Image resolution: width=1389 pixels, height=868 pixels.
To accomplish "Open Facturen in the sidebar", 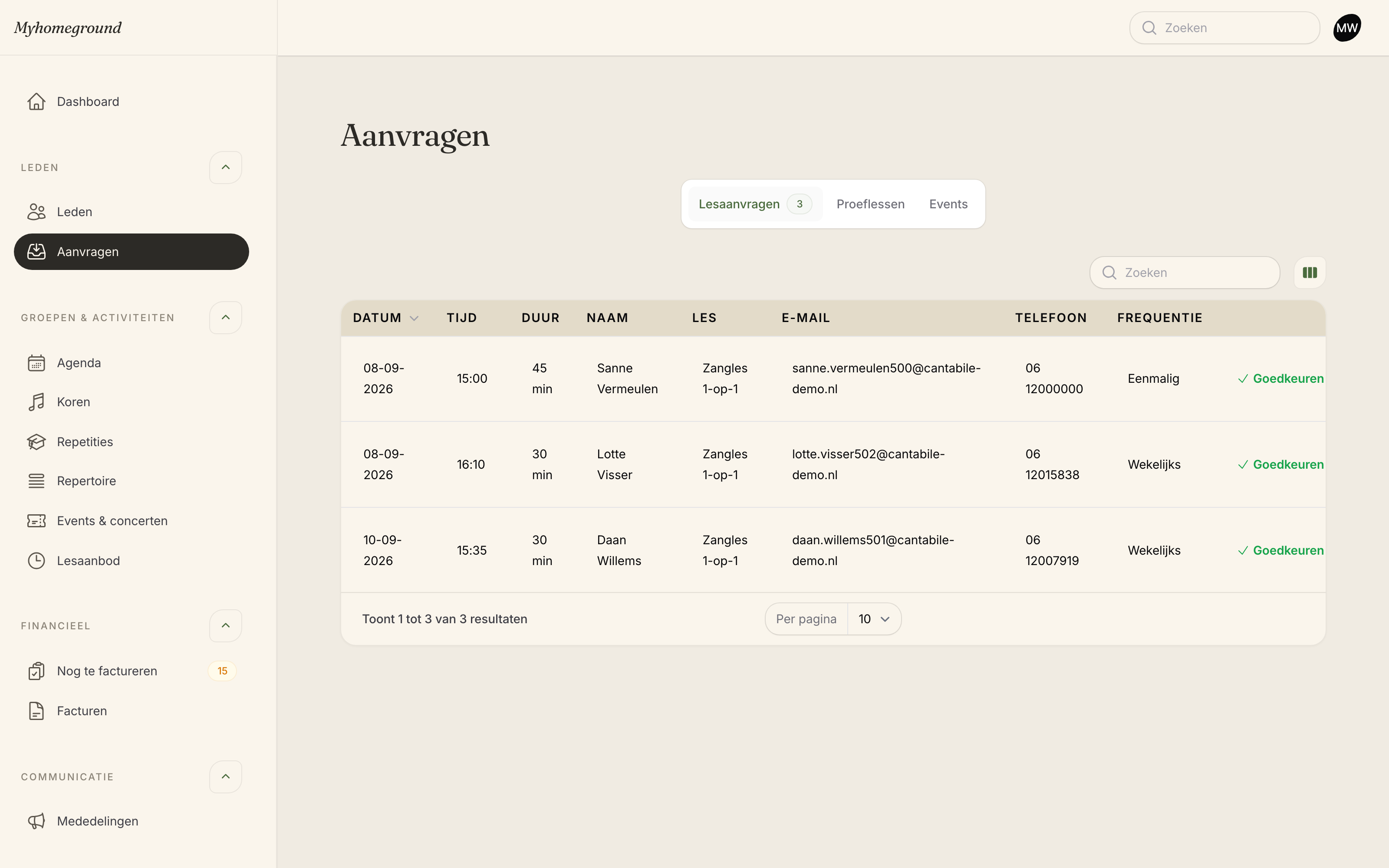I will click(132, 711).
